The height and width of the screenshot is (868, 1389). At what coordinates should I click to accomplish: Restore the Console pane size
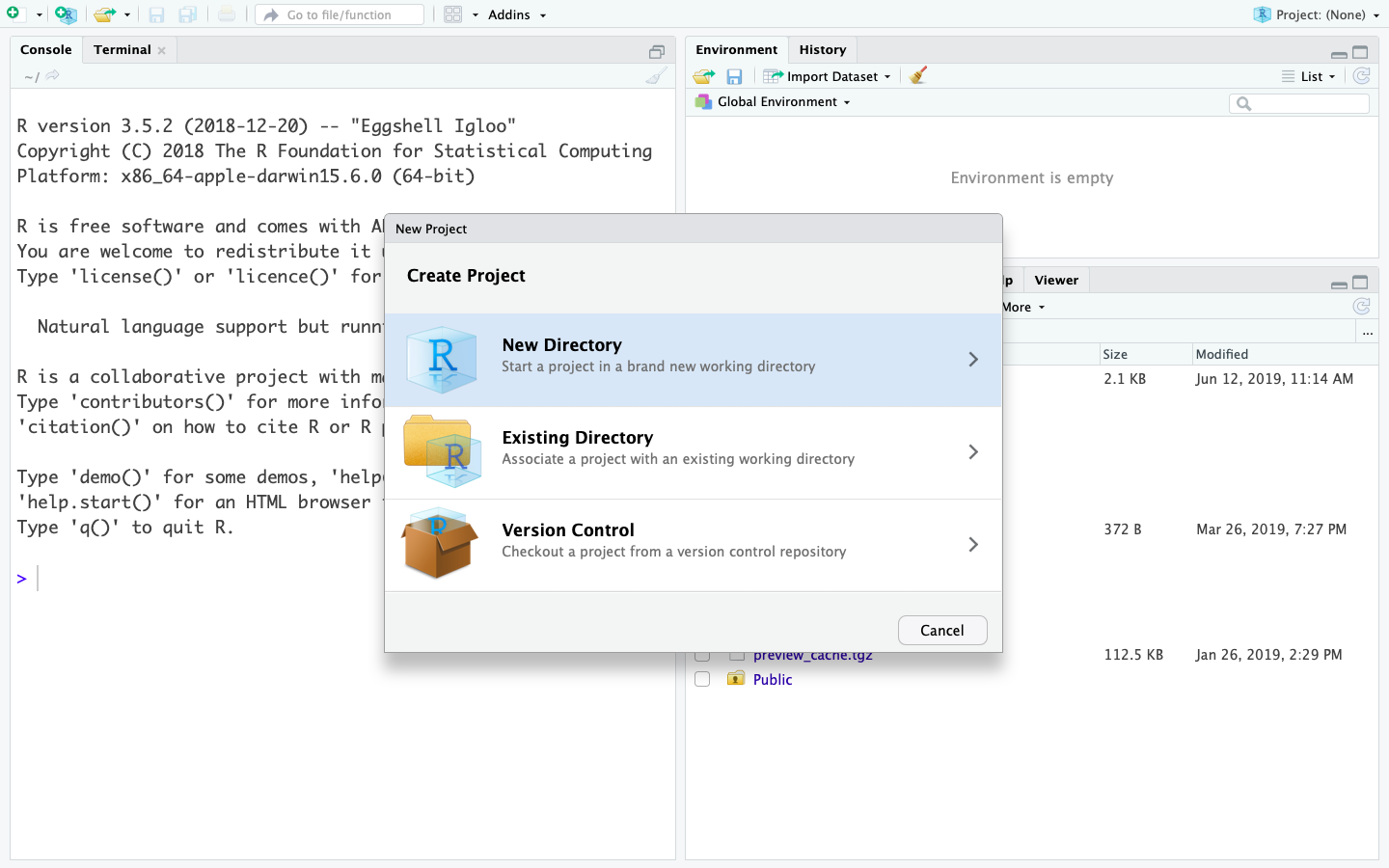point(657,52)
